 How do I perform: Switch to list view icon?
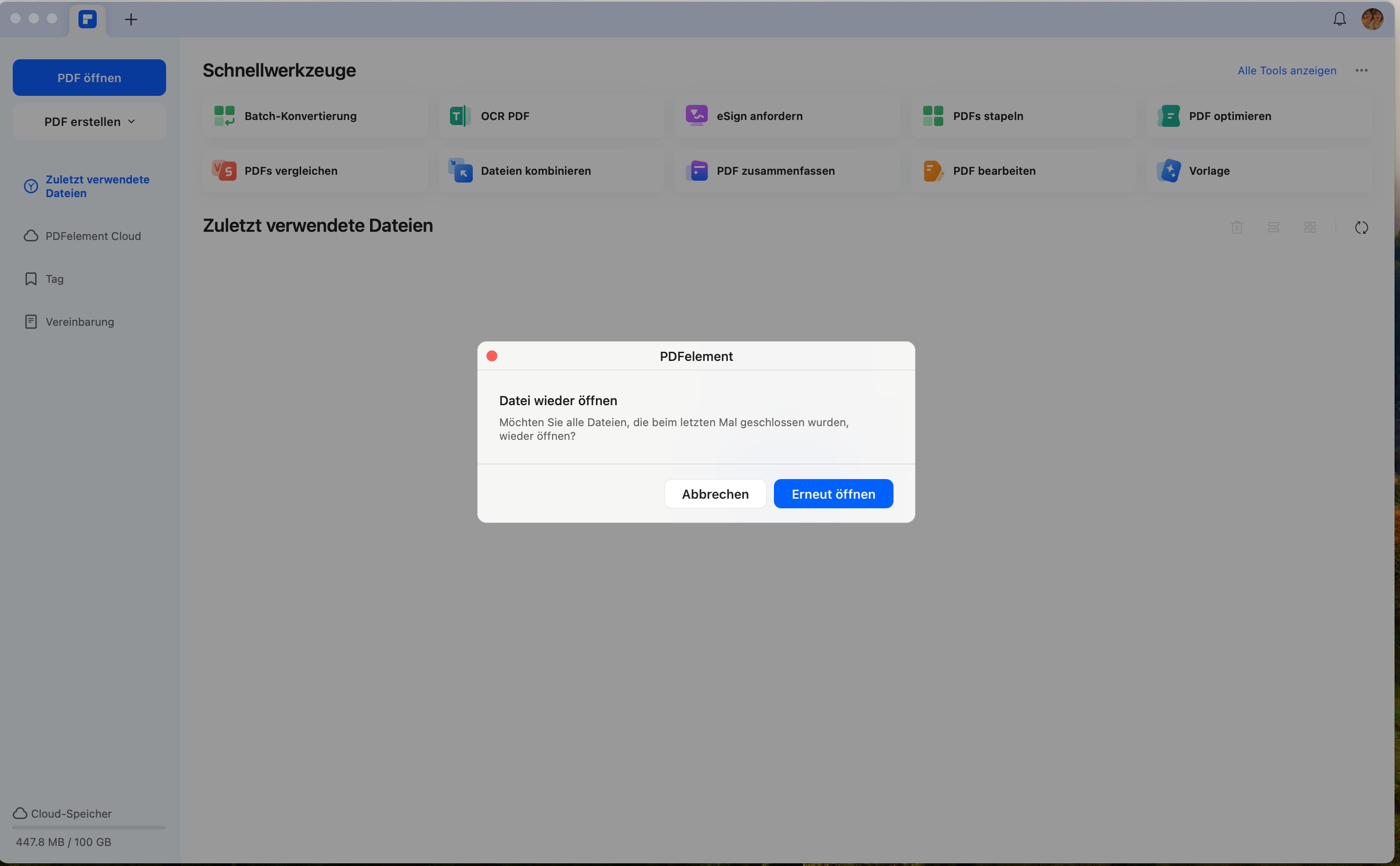click(x=1273, y=227)
